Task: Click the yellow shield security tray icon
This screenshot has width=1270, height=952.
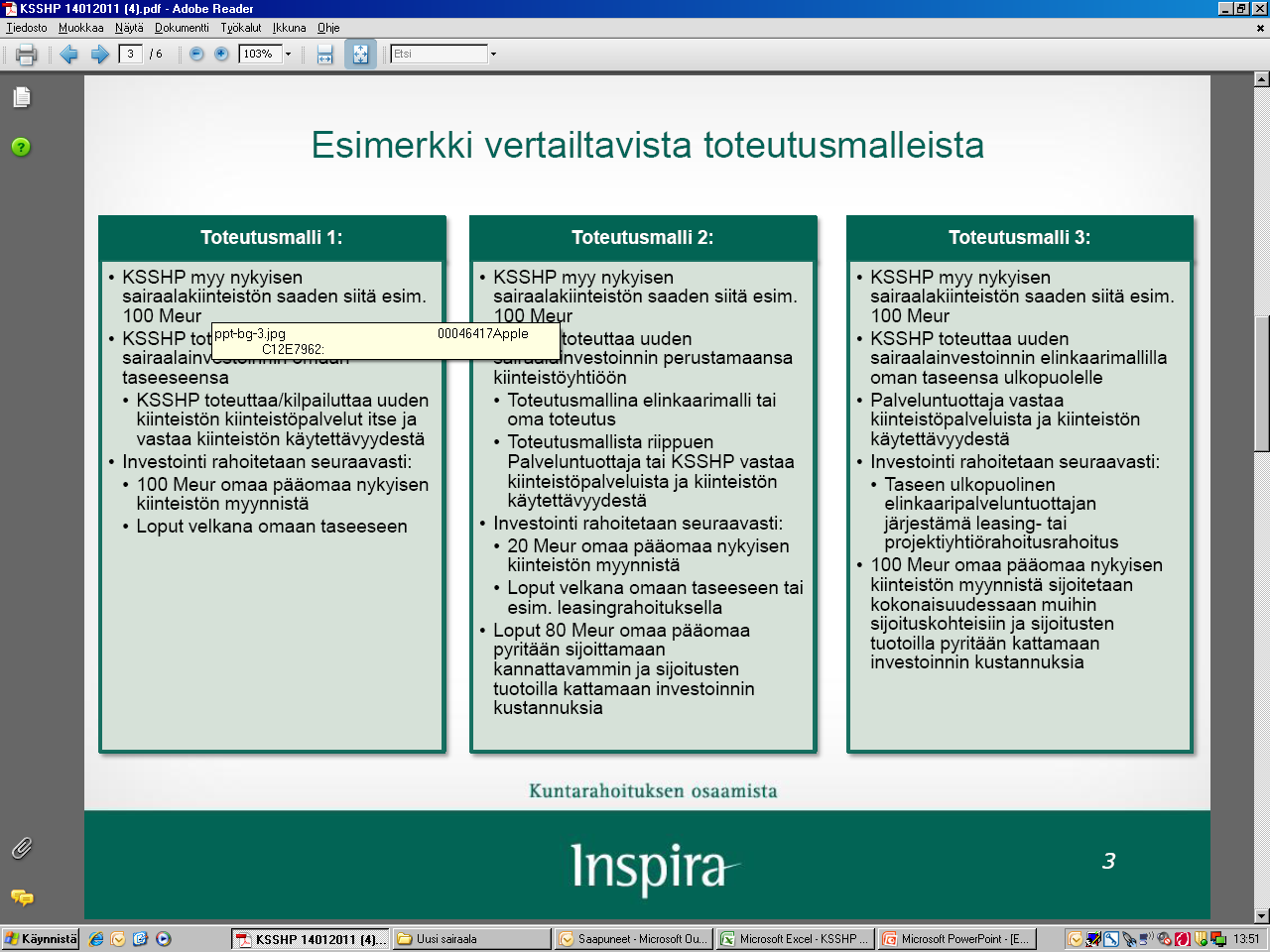Action: (1201, 939)
